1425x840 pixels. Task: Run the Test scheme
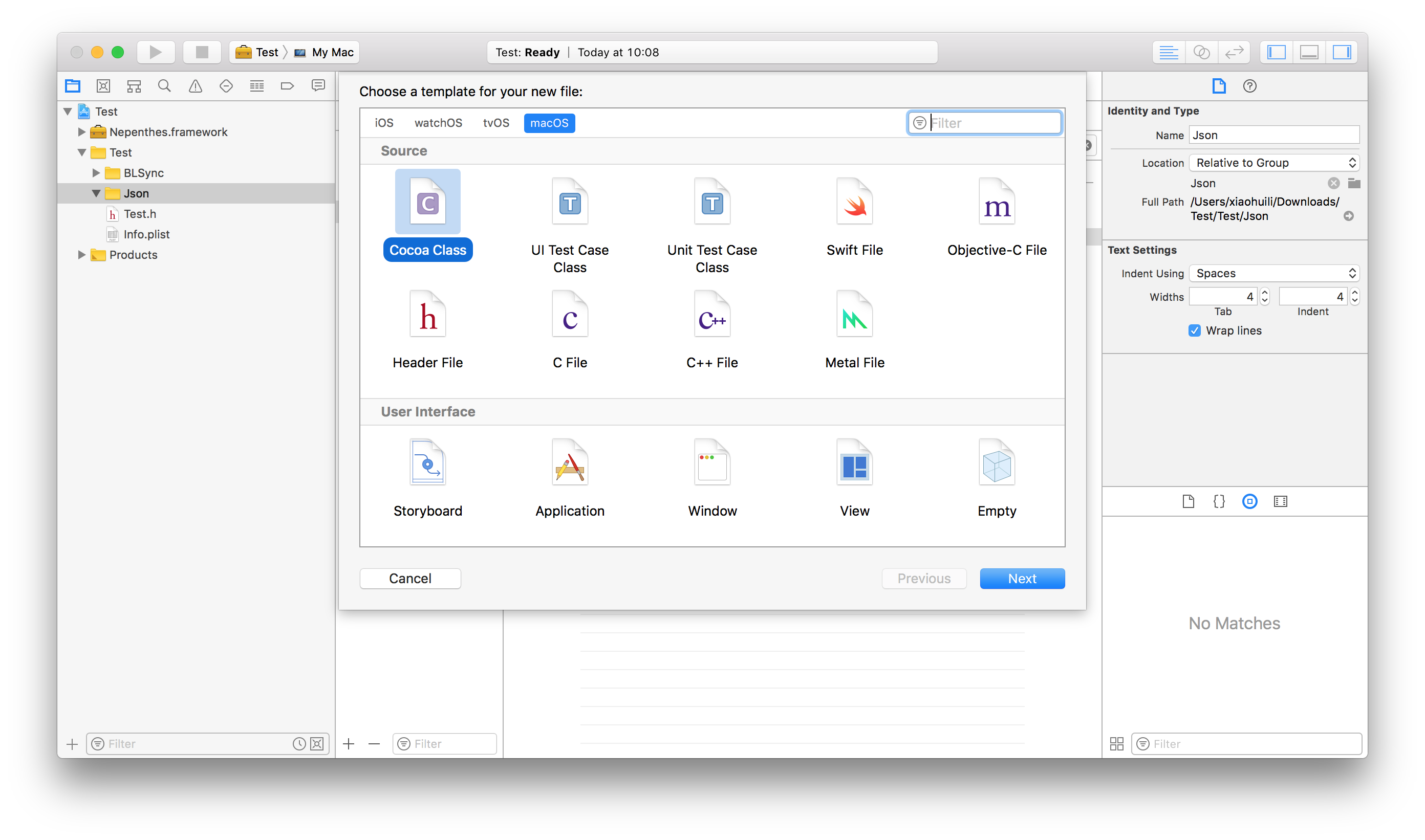pyautogui.click(x=156, y=52)
